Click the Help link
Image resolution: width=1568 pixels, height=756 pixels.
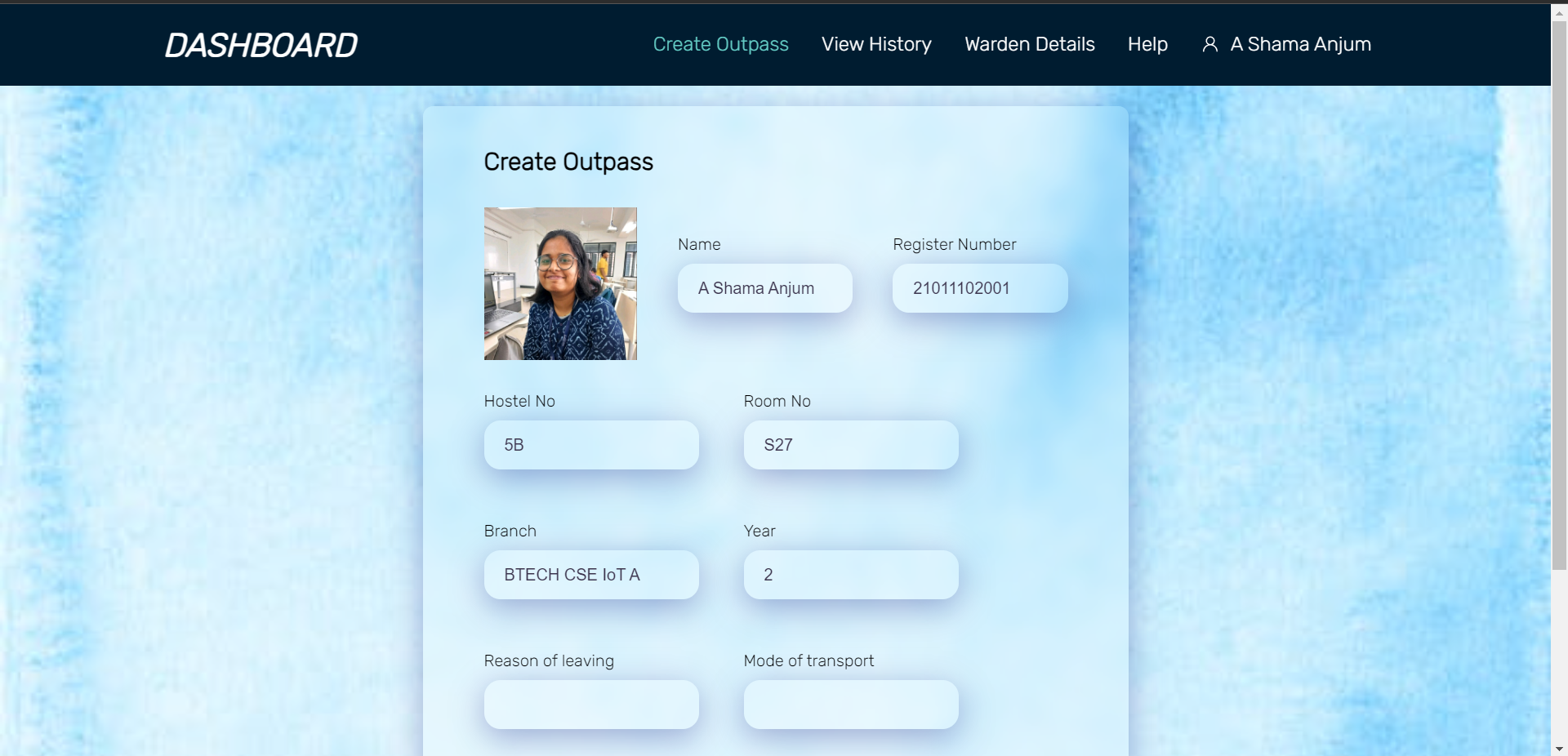(1147, 44)
